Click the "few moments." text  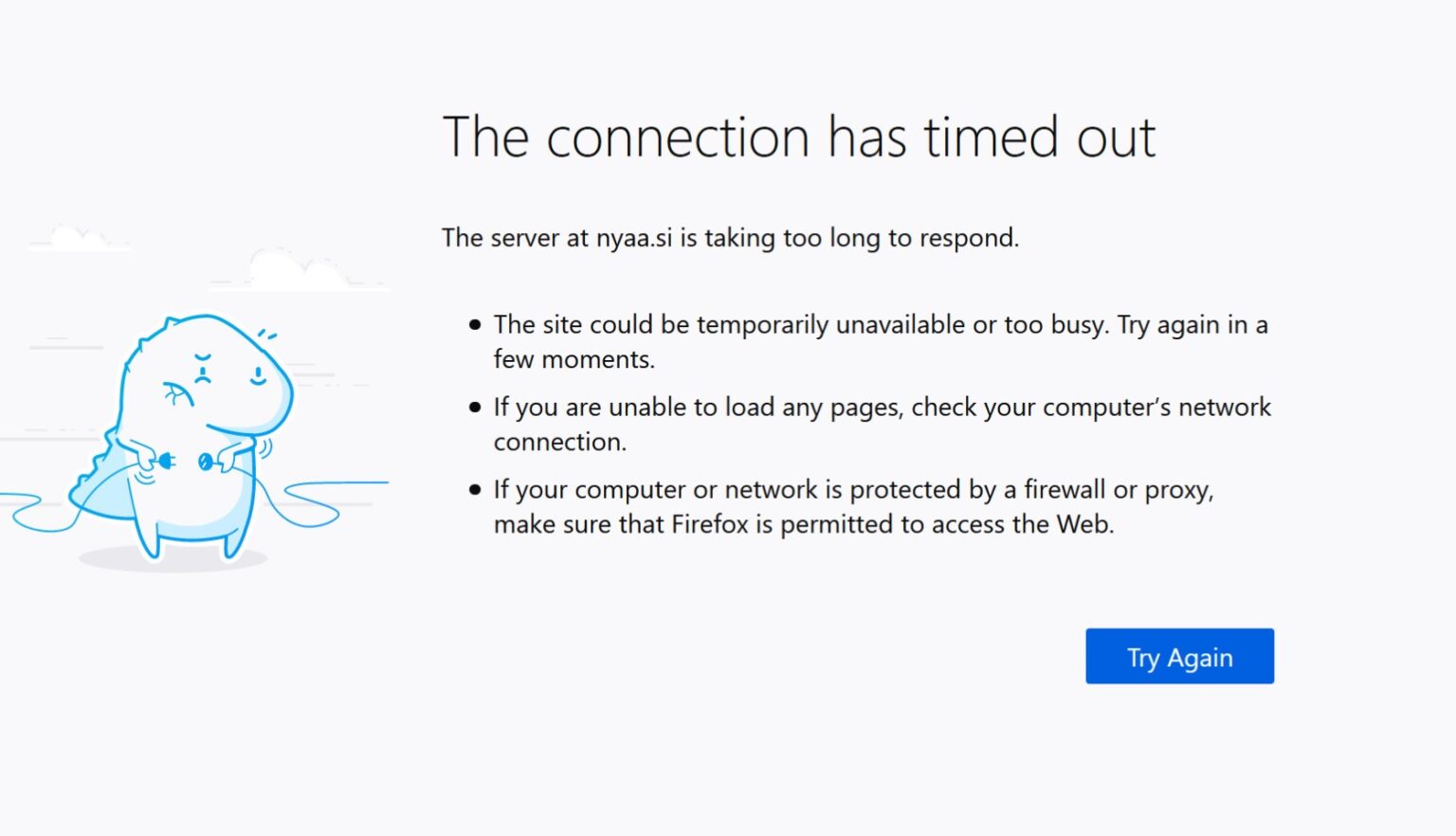[573, 360]
